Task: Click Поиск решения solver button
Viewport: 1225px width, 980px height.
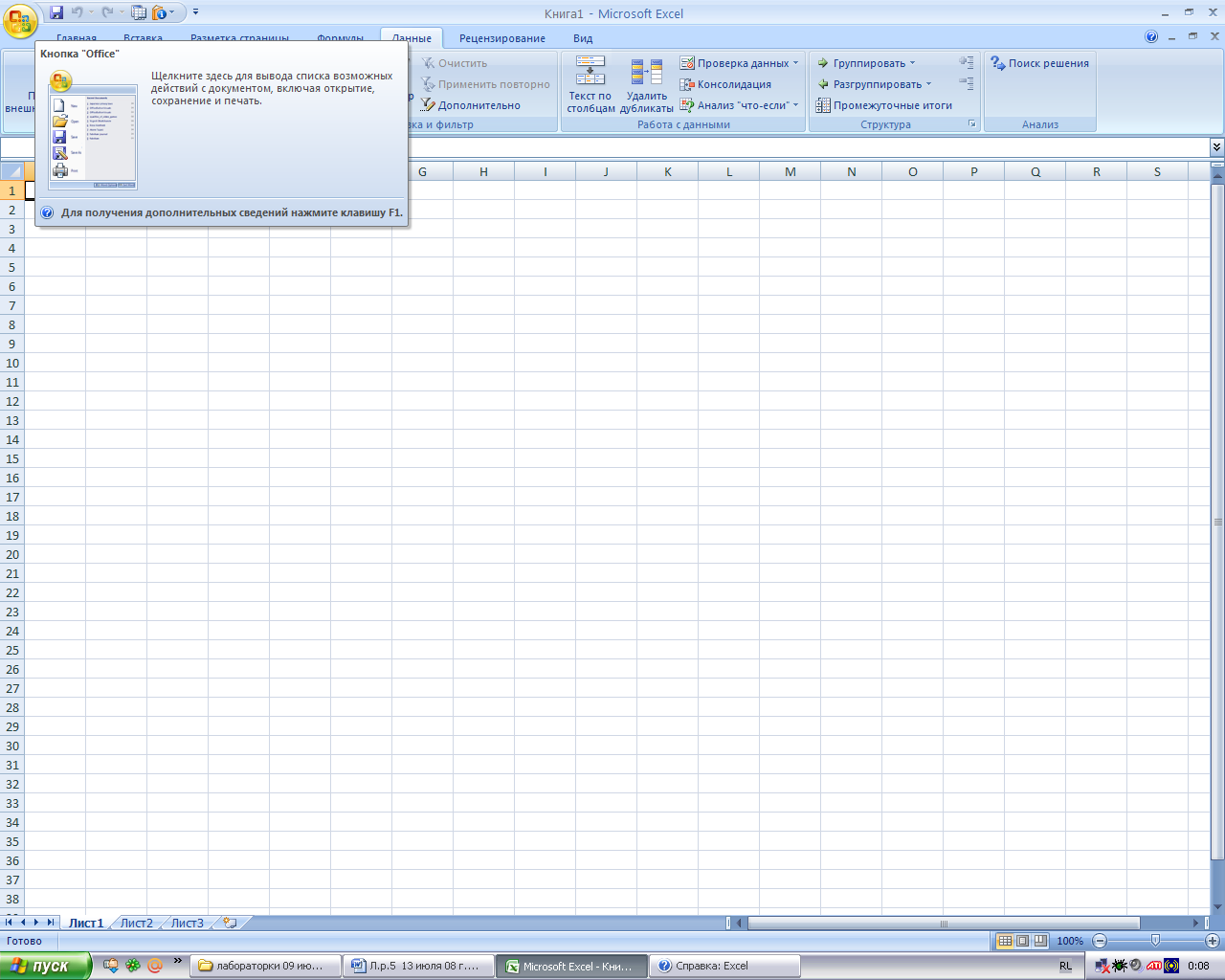Action: tap(1040, 63)
